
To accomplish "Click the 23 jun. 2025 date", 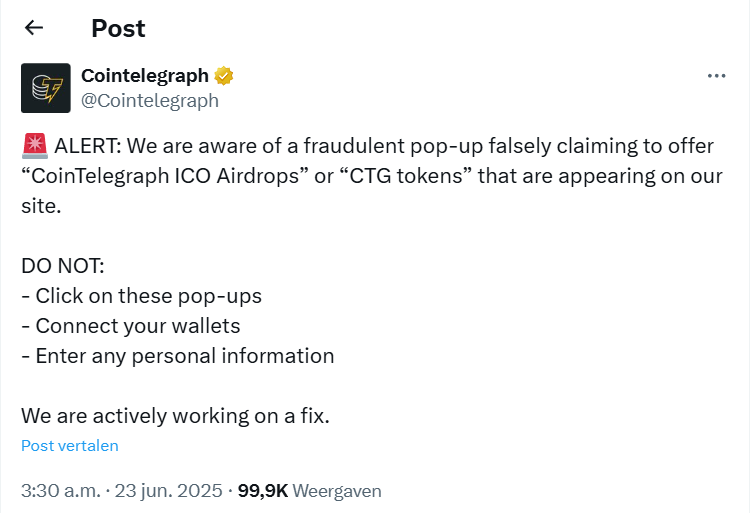I will [x=168, y=491].
